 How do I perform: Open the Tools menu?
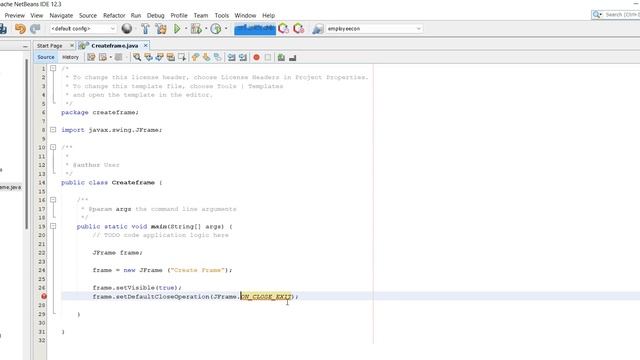(x=222, y=16)
